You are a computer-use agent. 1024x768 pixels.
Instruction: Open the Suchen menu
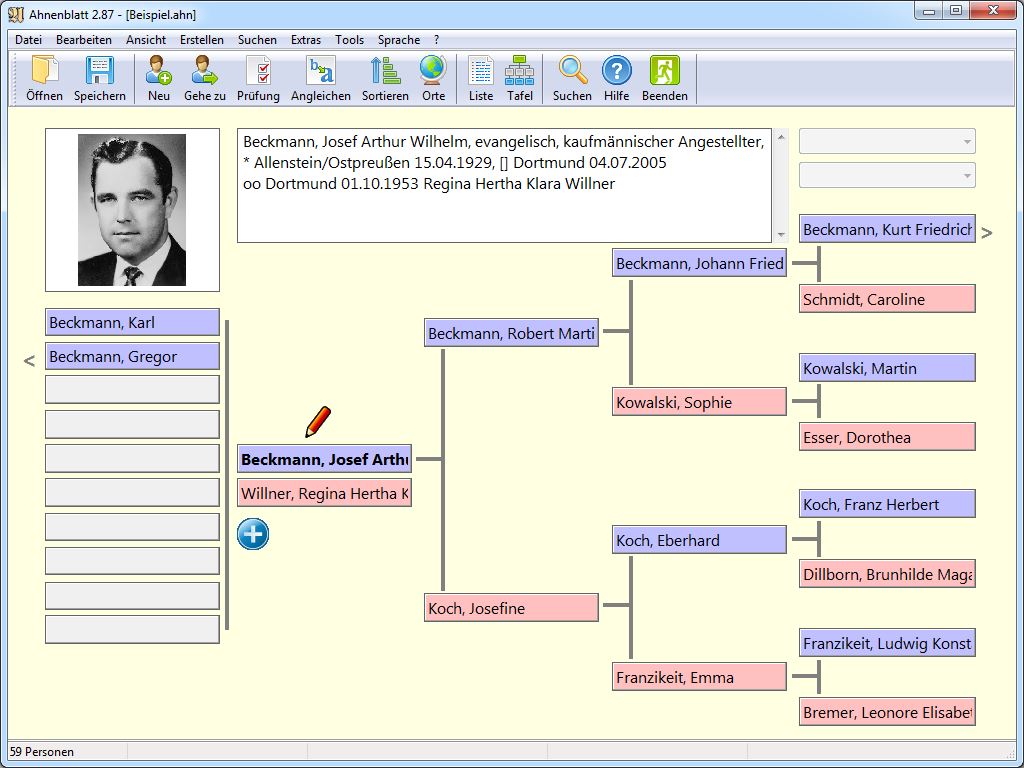tap(257, 40)
